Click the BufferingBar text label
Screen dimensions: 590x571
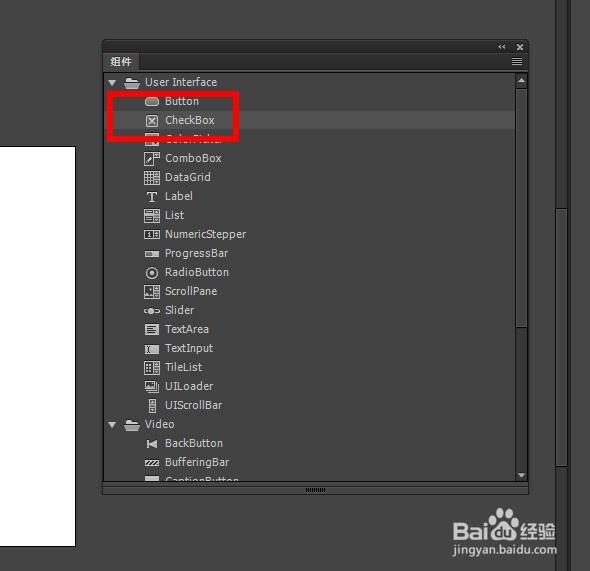tap(197, 462)
